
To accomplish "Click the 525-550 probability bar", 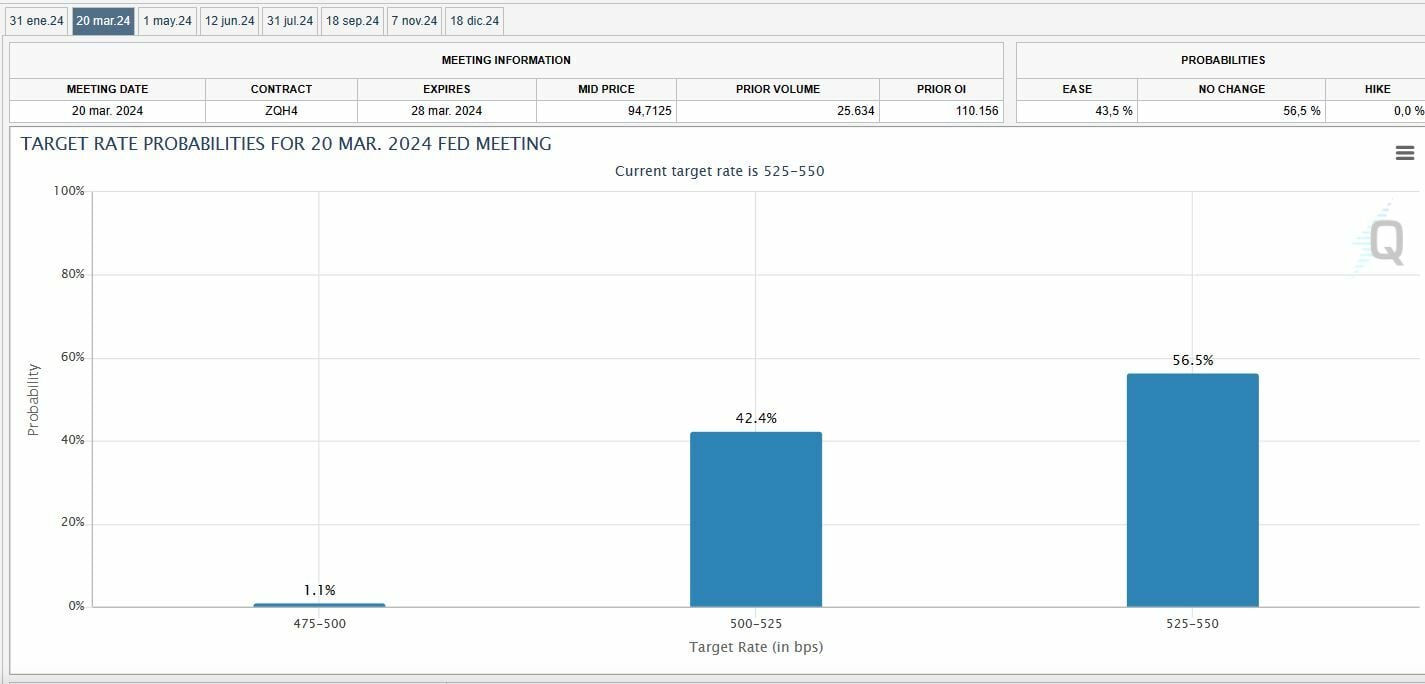I will (1193, 490).
